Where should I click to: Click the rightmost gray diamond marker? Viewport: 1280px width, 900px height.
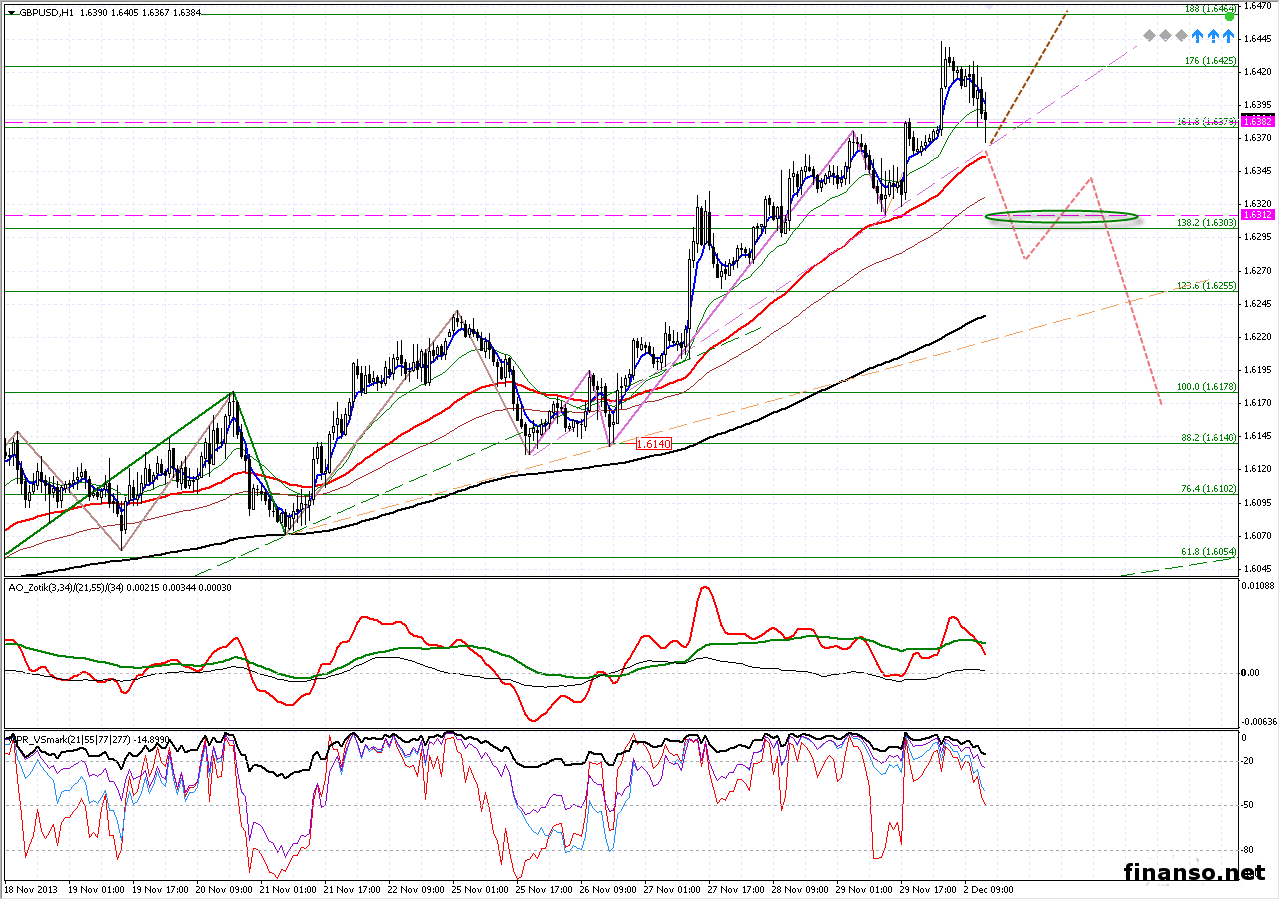click(1182, 36)
